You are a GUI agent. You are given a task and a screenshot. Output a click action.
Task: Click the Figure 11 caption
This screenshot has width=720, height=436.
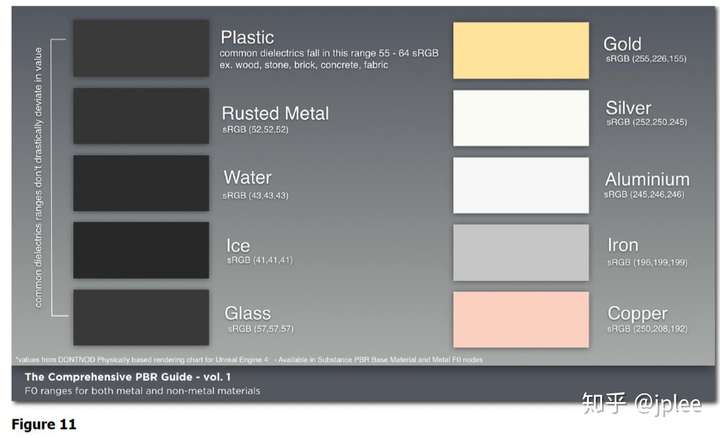(x=44, y=424)
